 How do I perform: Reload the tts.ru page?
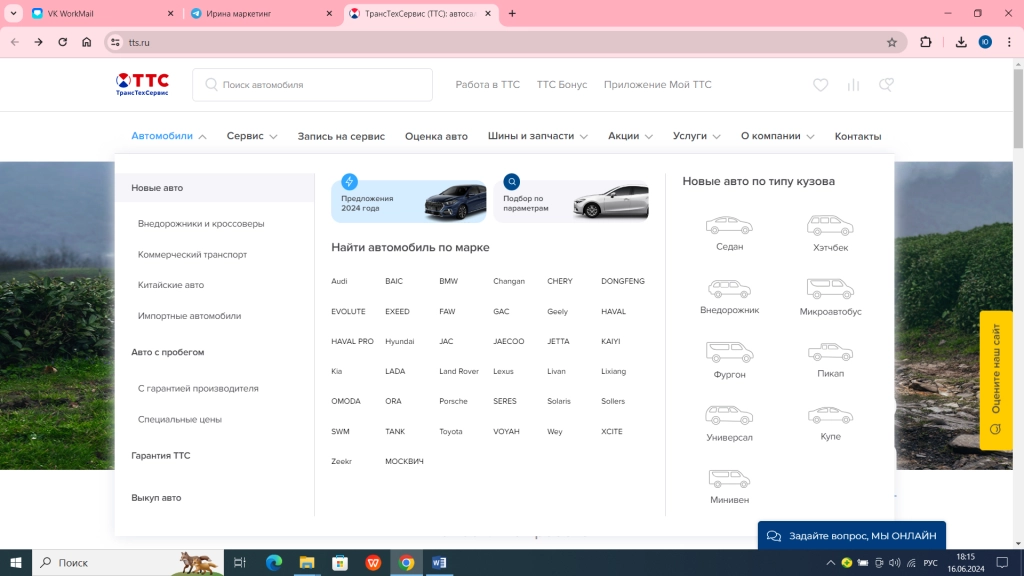pos(63,42)
